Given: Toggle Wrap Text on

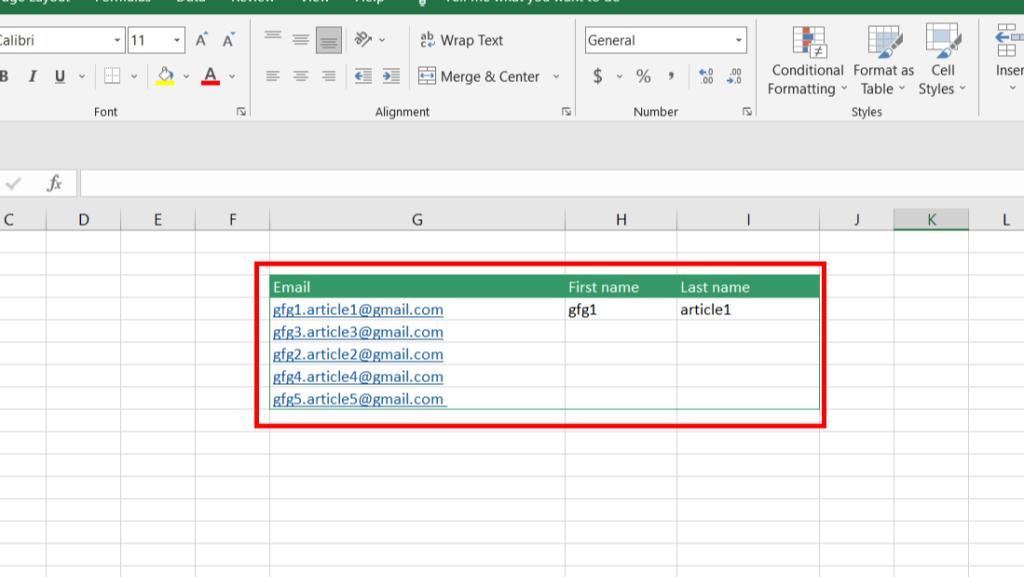Looking at the screenshot, I should (462, 40).
